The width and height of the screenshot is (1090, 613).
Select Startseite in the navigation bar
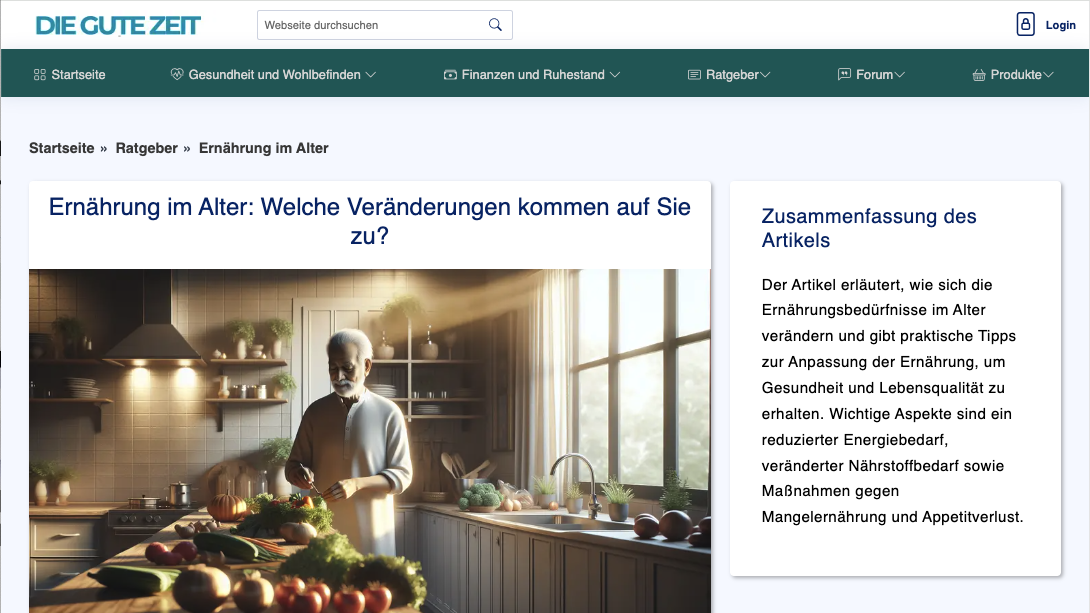coord(80,73)
